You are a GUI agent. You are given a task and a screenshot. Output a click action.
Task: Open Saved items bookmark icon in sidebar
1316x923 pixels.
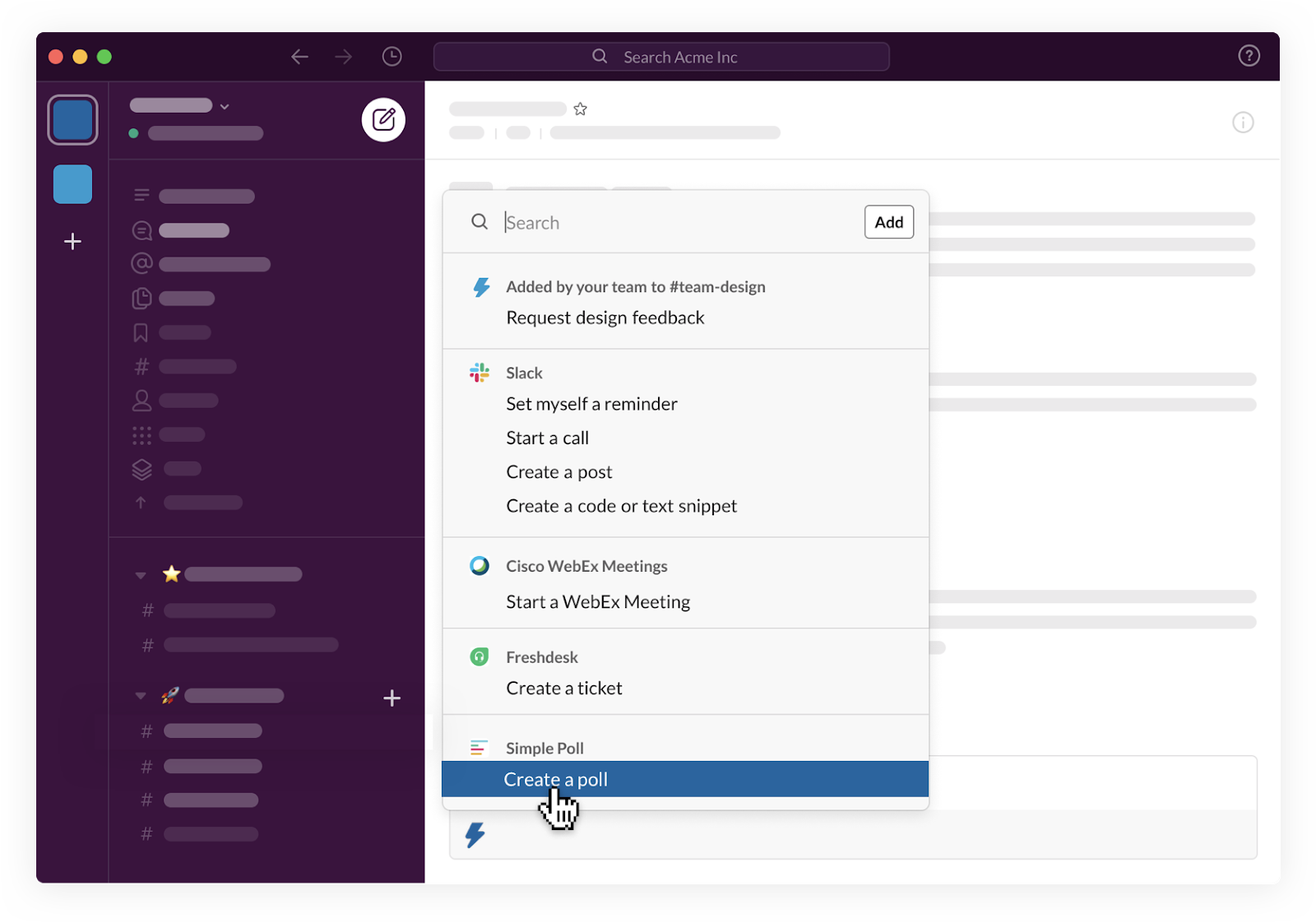[141, 332]
